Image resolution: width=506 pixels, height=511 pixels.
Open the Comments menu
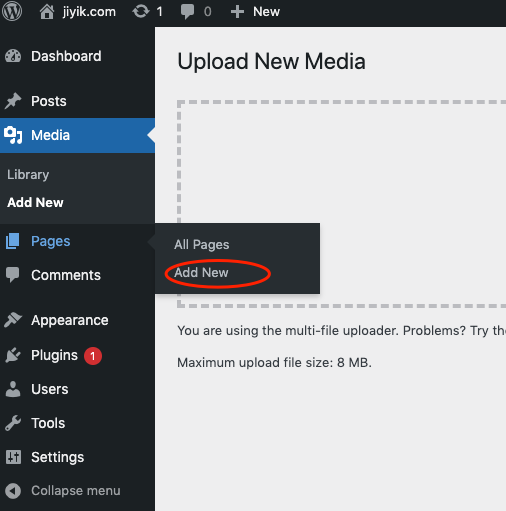coord(66,275)
